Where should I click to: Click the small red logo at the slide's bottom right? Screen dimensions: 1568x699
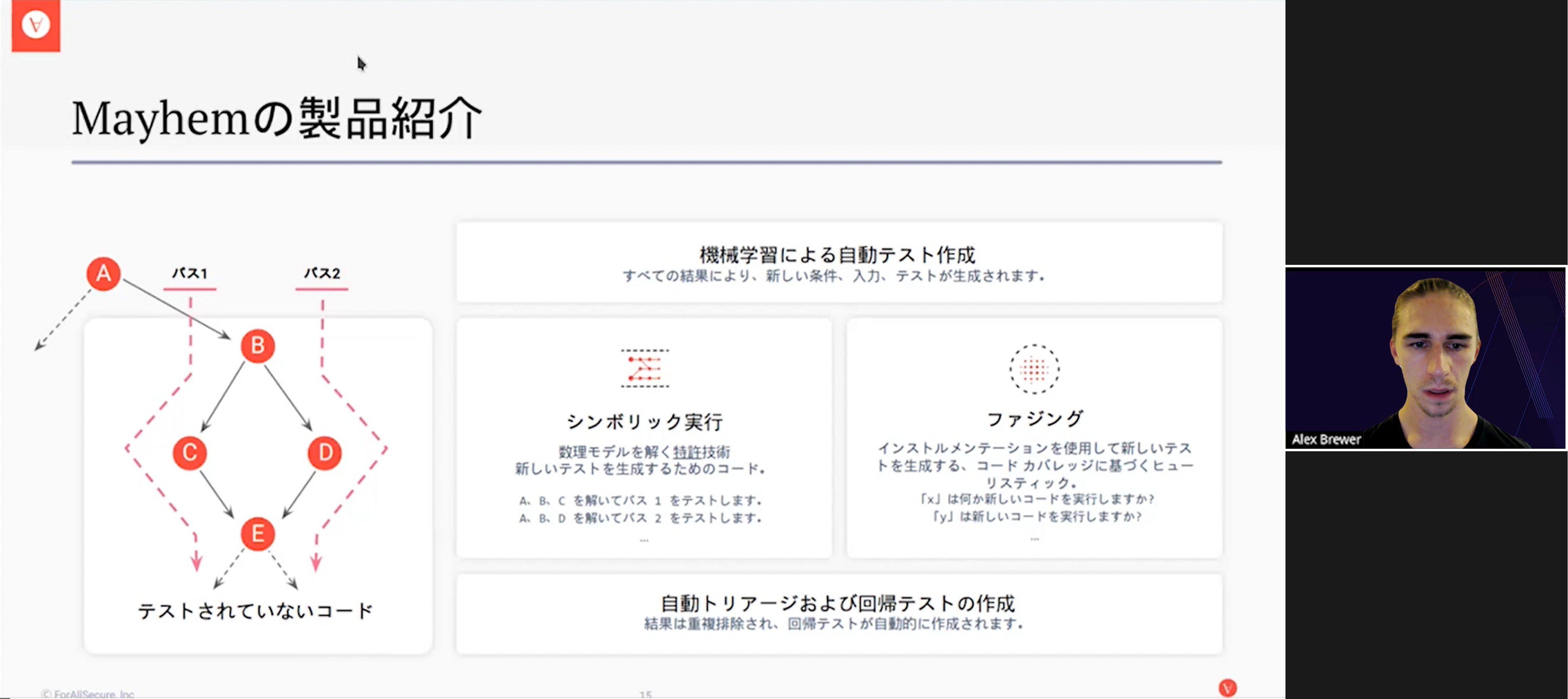pyautogui.click(x=1227, y=688)
